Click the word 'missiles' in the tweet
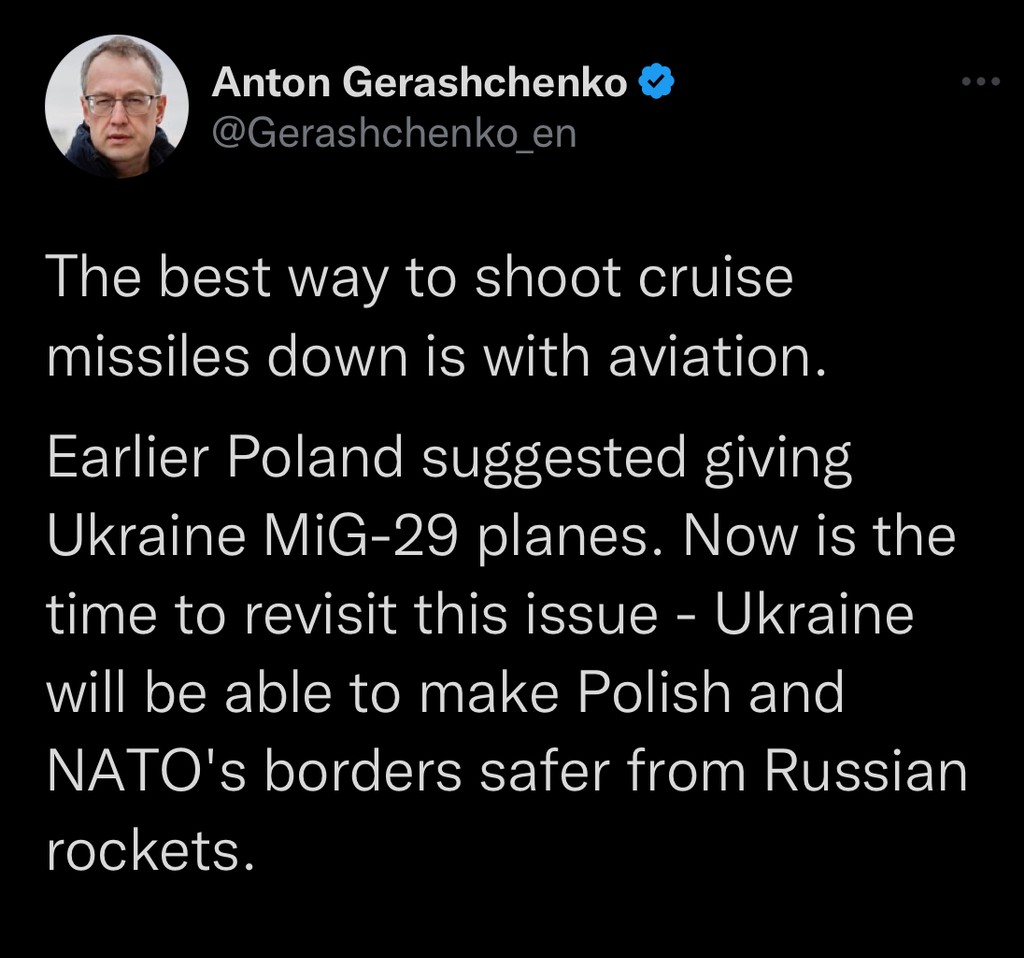Screen dimensions: 1024x958 [x=148, y=358]
